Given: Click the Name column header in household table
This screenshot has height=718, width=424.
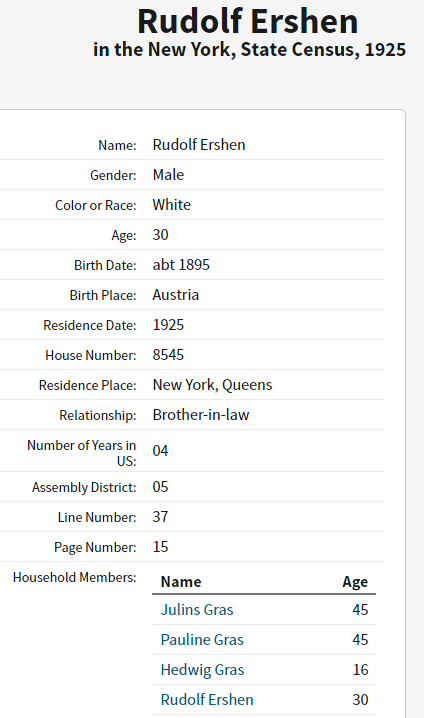Looking at the screenshot, I should coord(181,582).
